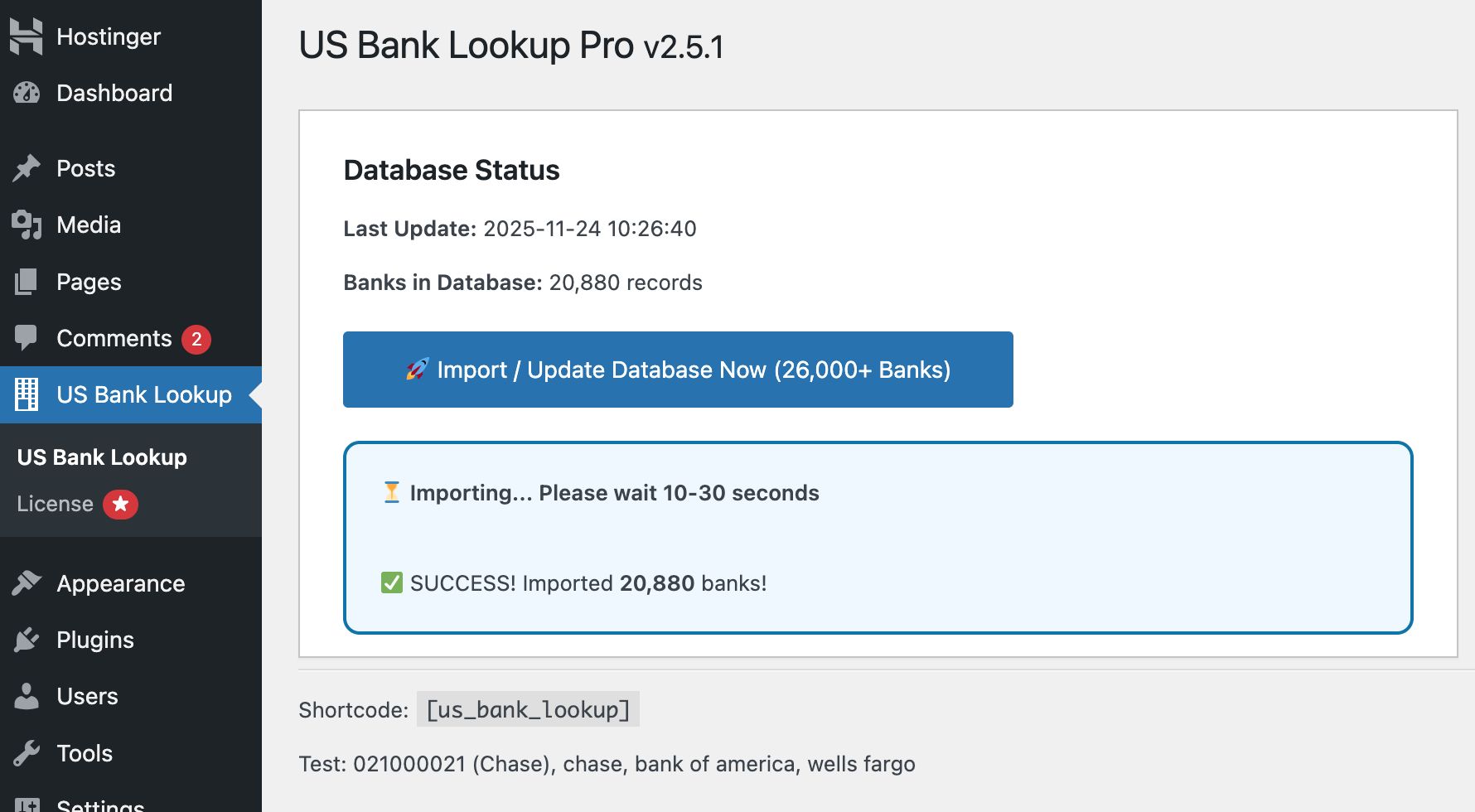Click the Hostinger logo icon
This screenshot has width=1475, height=812.
(x=26, y=36)
